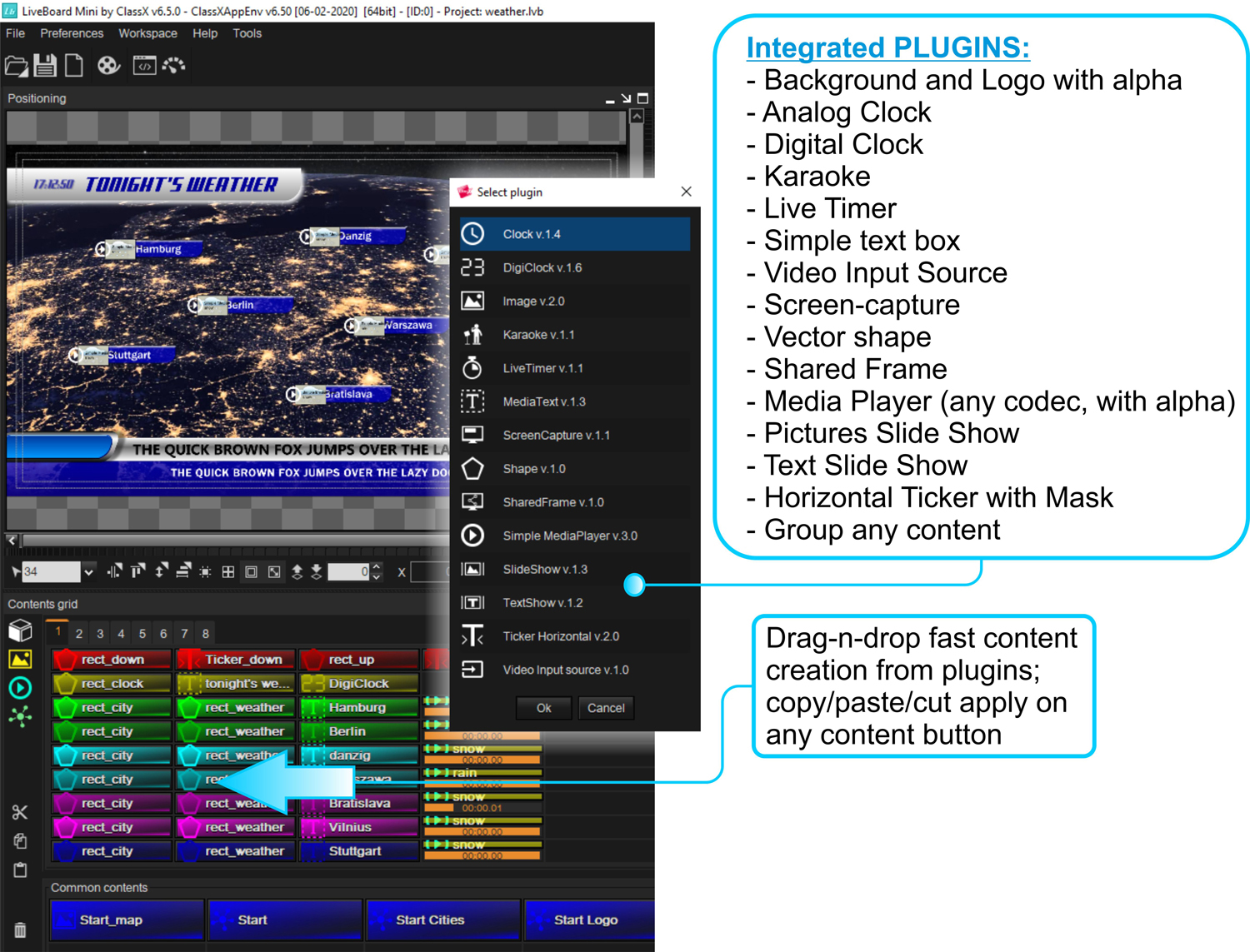Click the scissors cut icon
The width and height of the screenshot is (1250, 952).
tap(20, 812)
